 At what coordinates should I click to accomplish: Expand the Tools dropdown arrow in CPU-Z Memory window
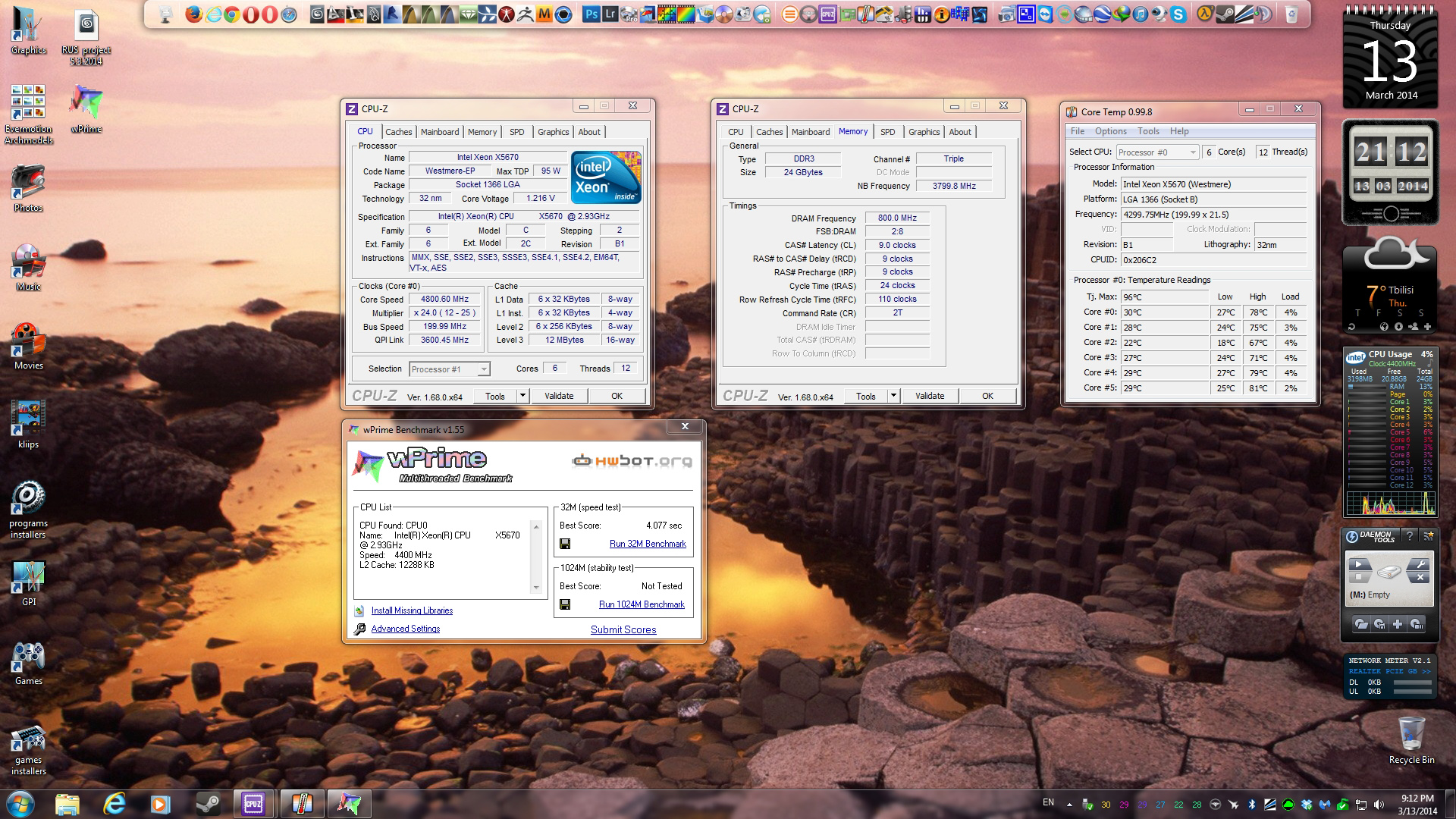893,396
